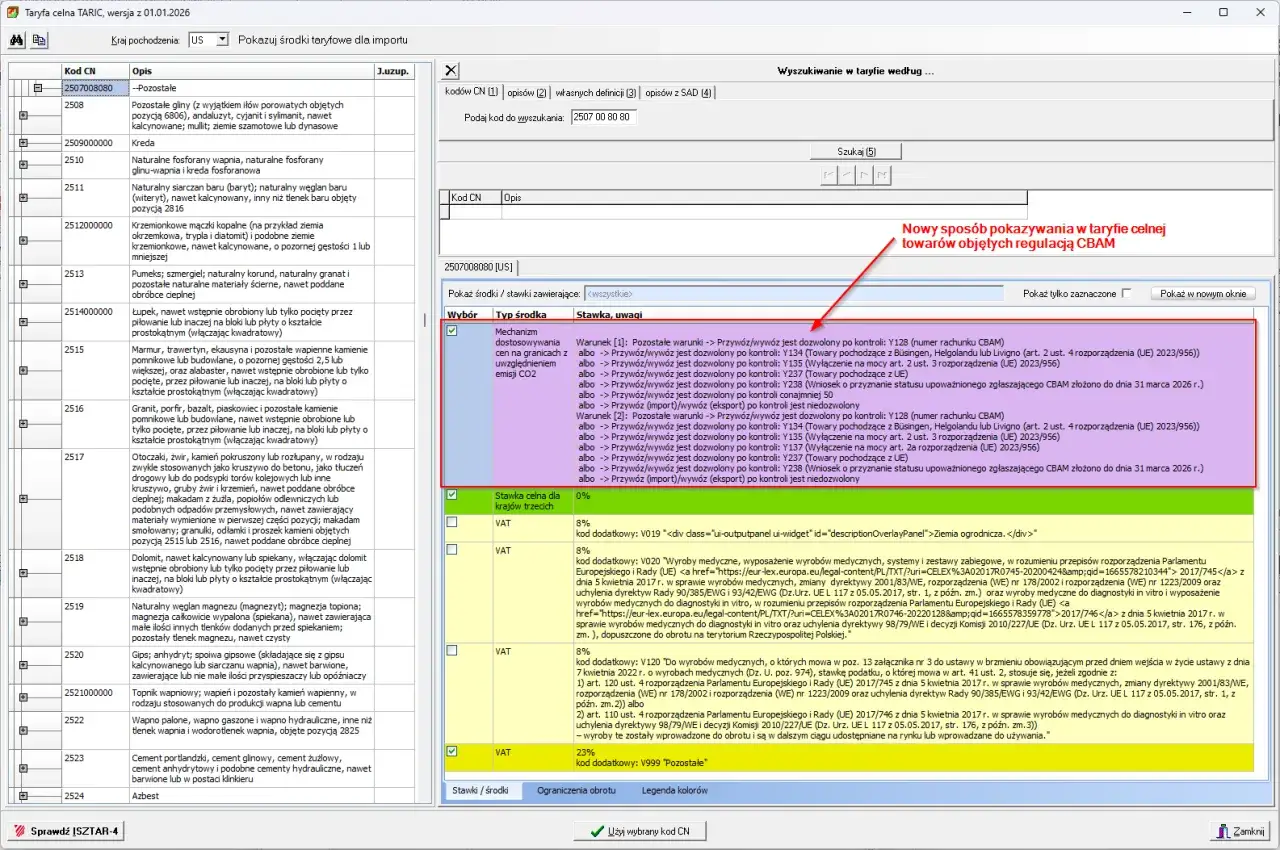Click the copy icon in the toolbar
1280x850 pixels.
pos(39,40)
